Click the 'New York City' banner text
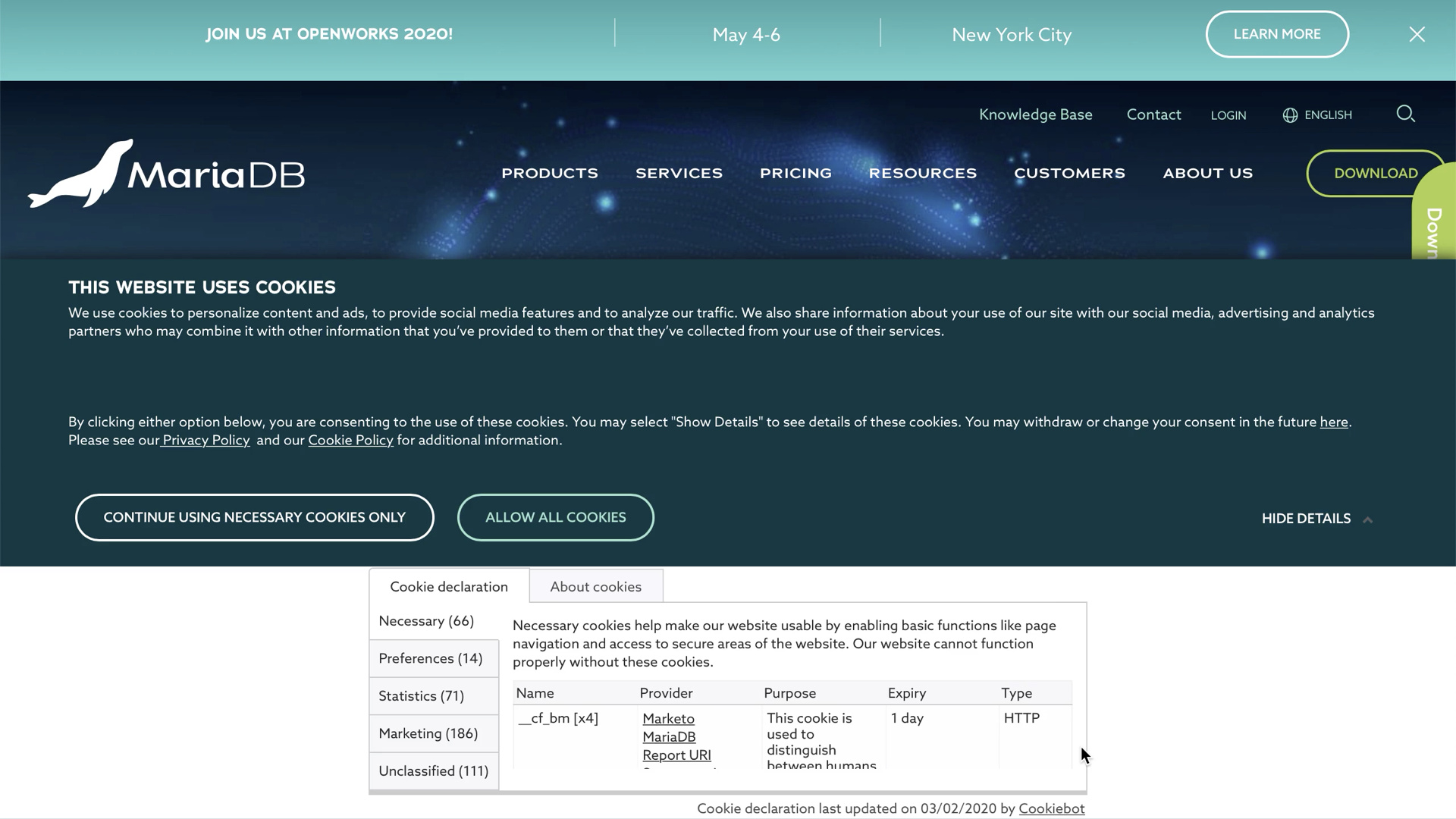Screen dimensions: 1456x819 coord(1012,35)
